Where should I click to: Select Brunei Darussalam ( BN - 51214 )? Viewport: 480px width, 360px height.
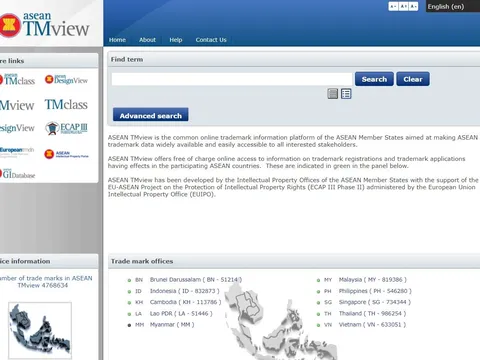196,280
